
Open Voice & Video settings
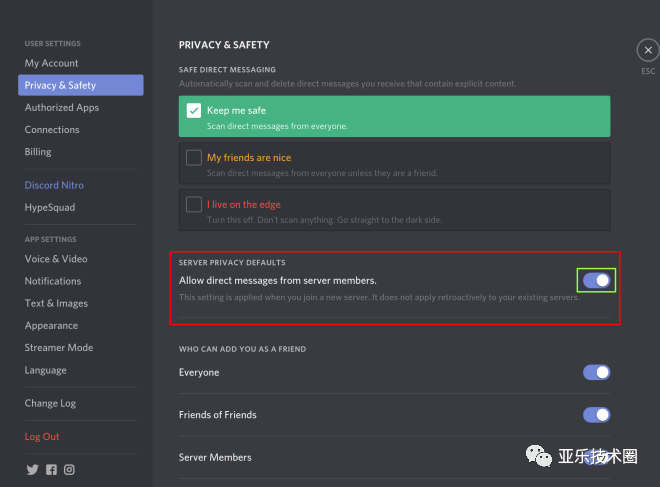click(56, 259)
